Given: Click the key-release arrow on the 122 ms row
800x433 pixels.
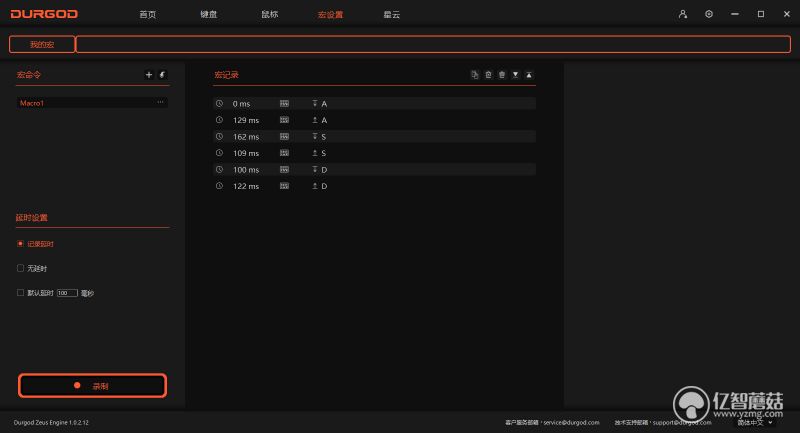Looking at the screenshot, I should click(315, 186).
